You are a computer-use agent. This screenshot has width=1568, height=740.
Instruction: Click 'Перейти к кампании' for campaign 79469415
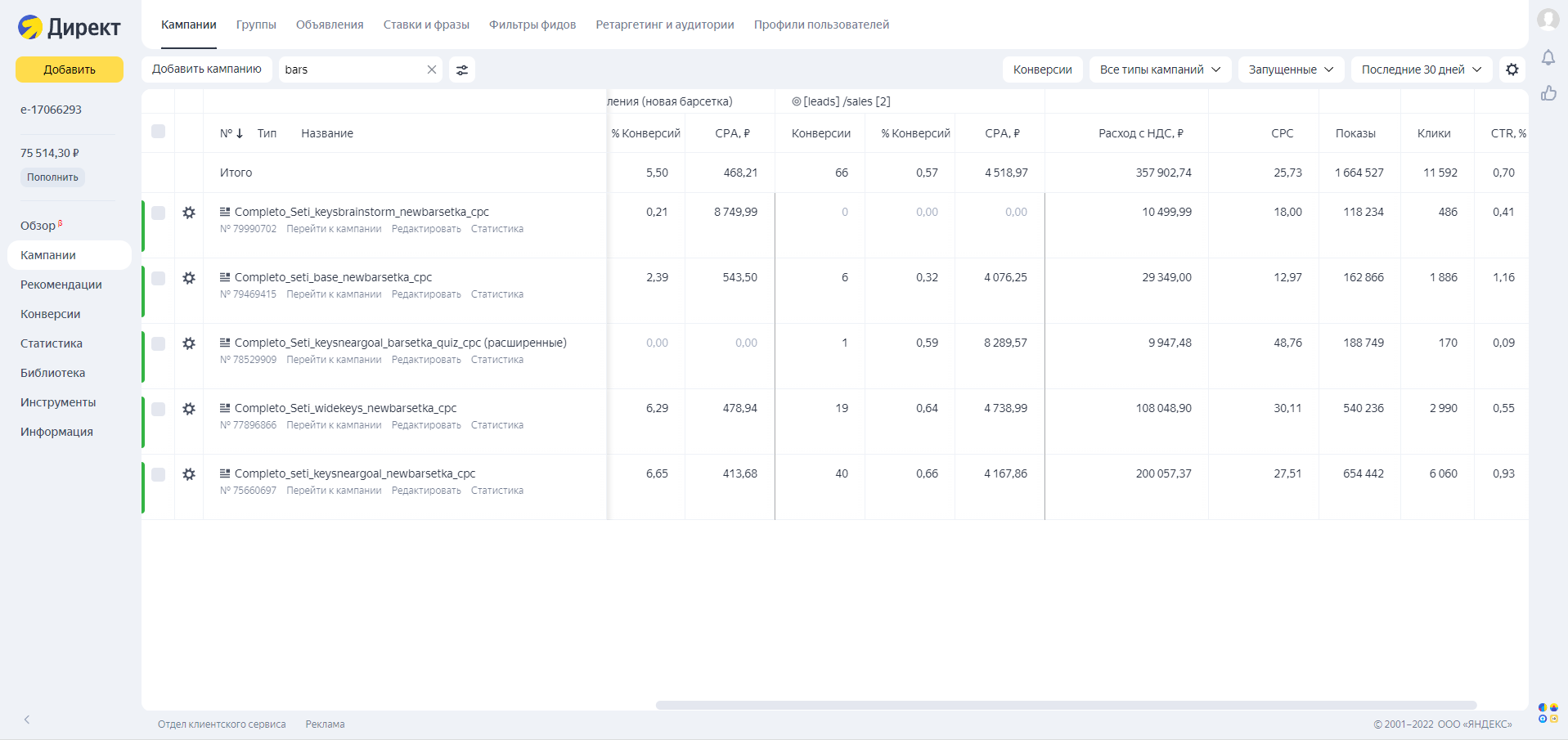coord(334,294)
